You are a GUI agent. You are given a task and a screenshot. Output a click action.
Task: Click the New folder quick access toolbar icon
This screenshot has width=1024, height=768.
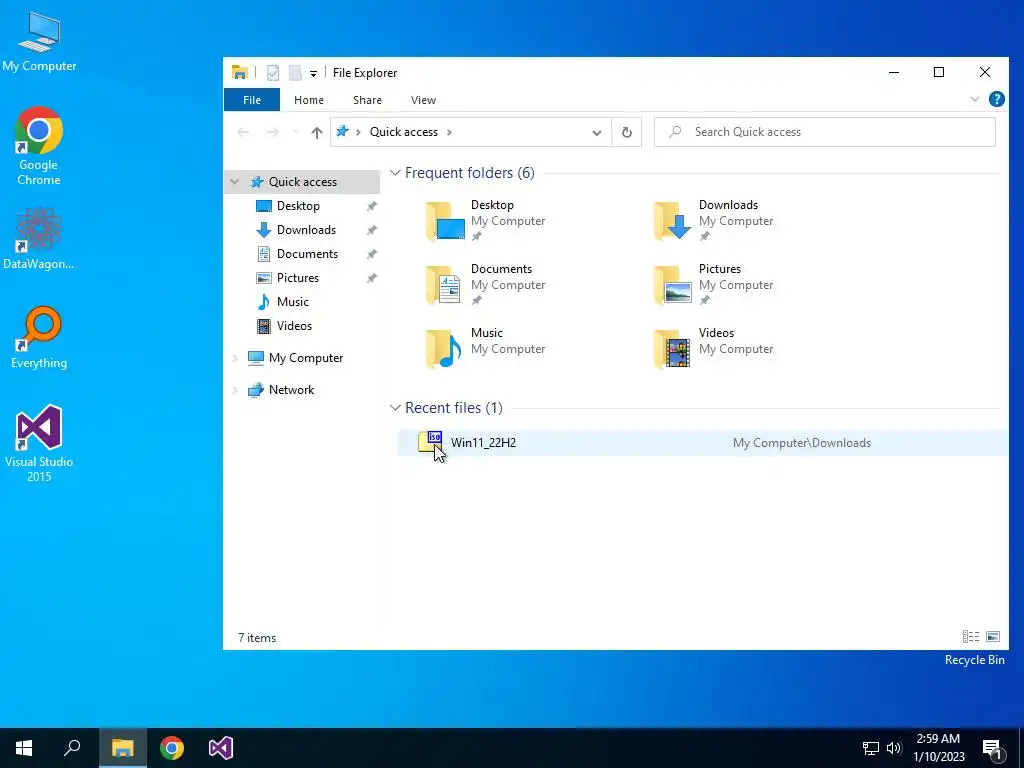[x=295, y=73]
